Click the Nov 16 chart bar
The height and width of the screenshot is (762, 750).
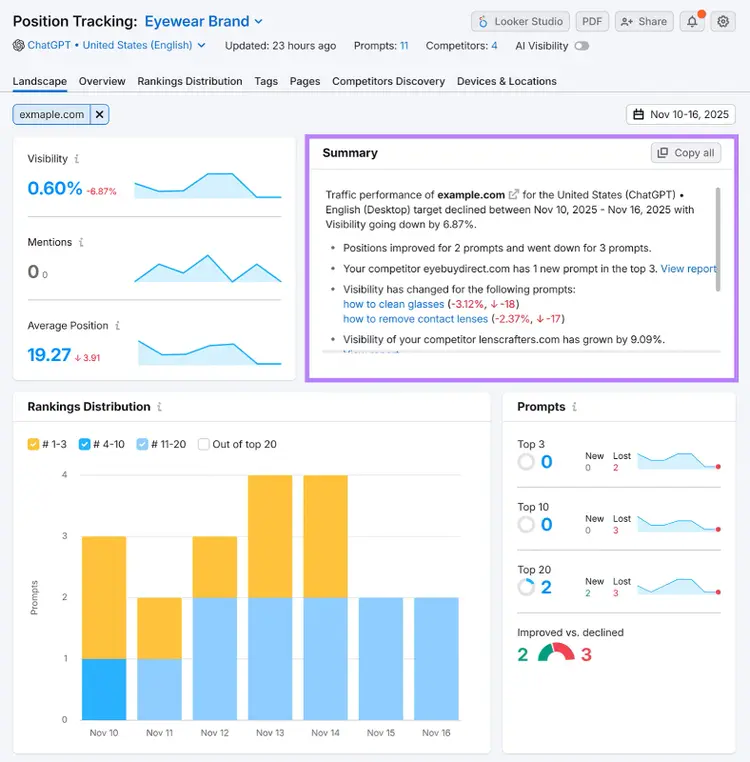(x=436, y=658)
